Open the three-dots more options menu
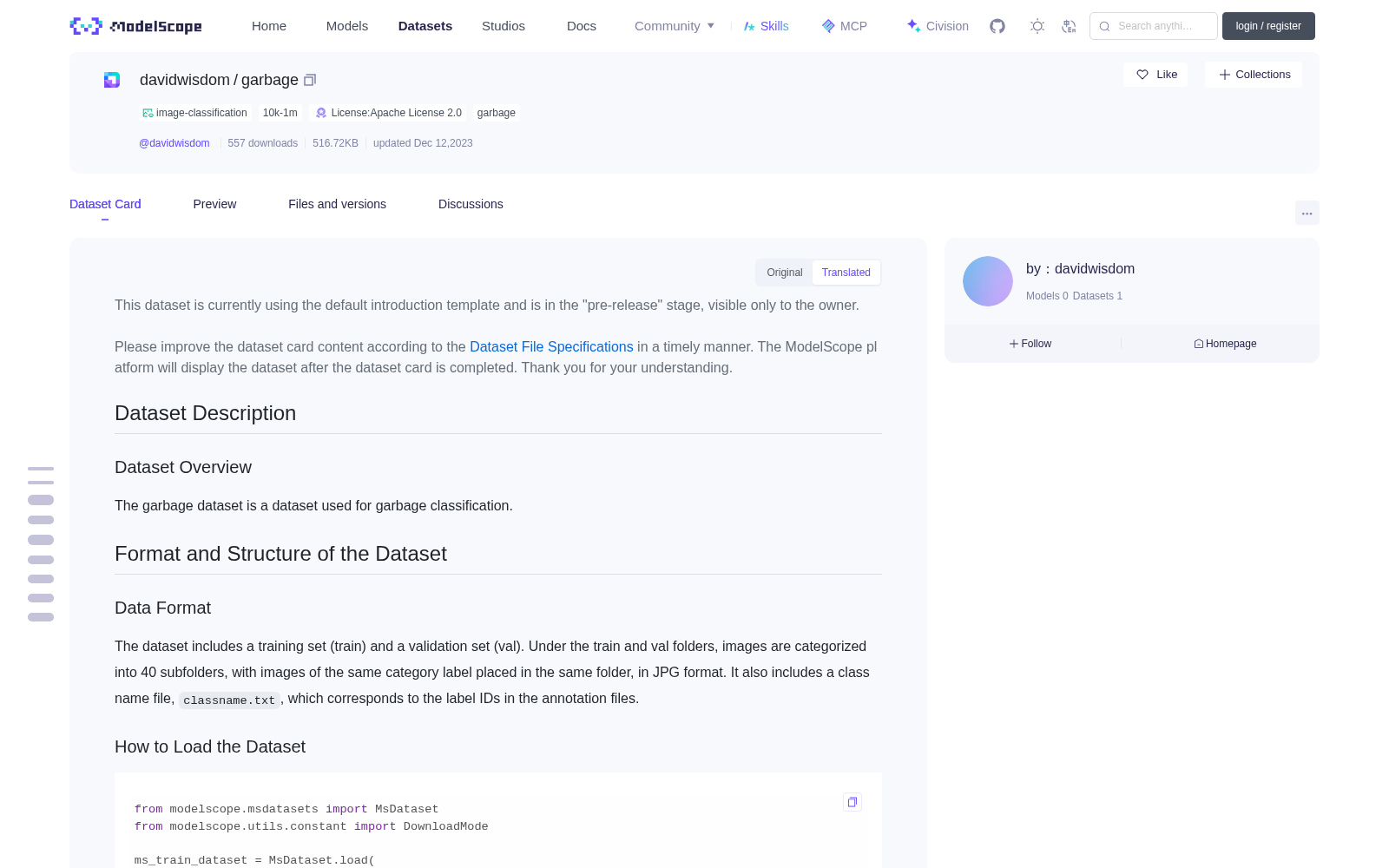Viewport: 1389px width, 868px height. coord(1307,213)
